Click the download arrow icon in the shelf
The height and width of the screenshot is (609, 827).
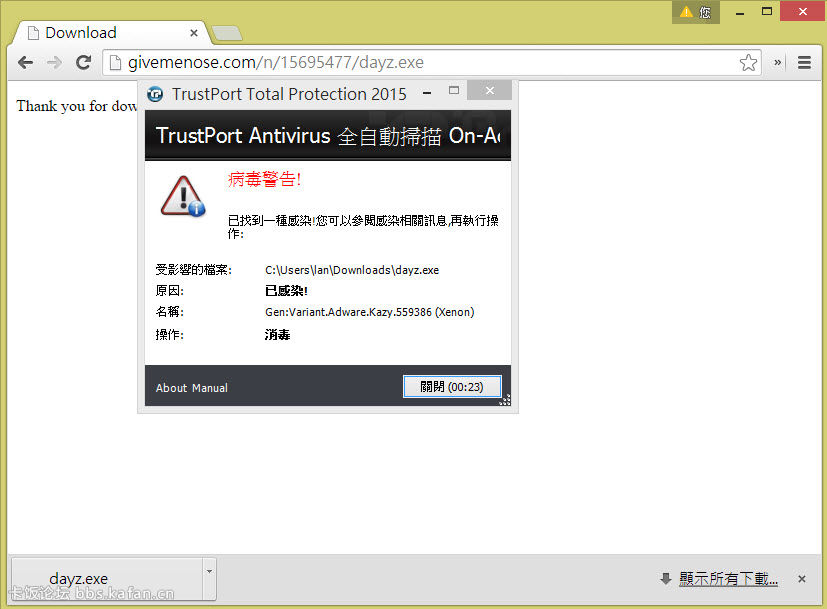pos(666,578)
